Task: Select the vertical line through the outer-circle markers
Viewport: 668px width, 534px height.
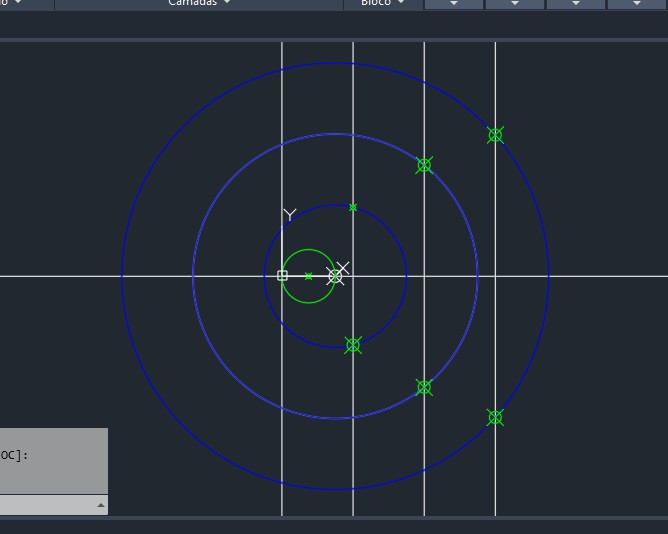Action: (x=495, y=277)
